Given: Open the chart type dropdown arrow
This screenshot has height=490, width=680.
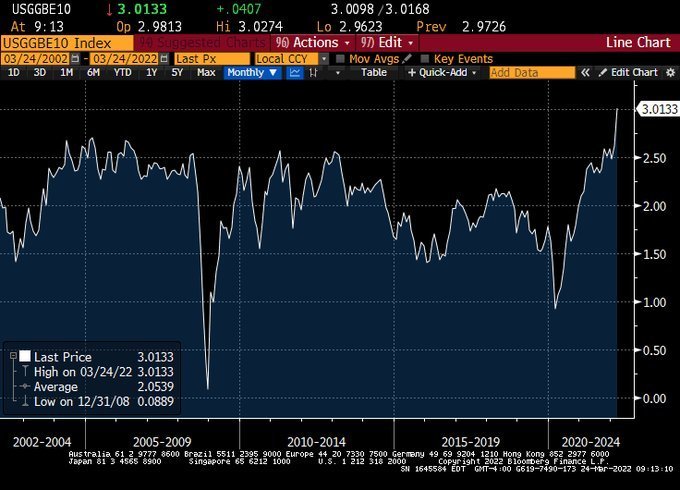Looking at the screenshot, I should pyautogui.click(x=338, y=73).
